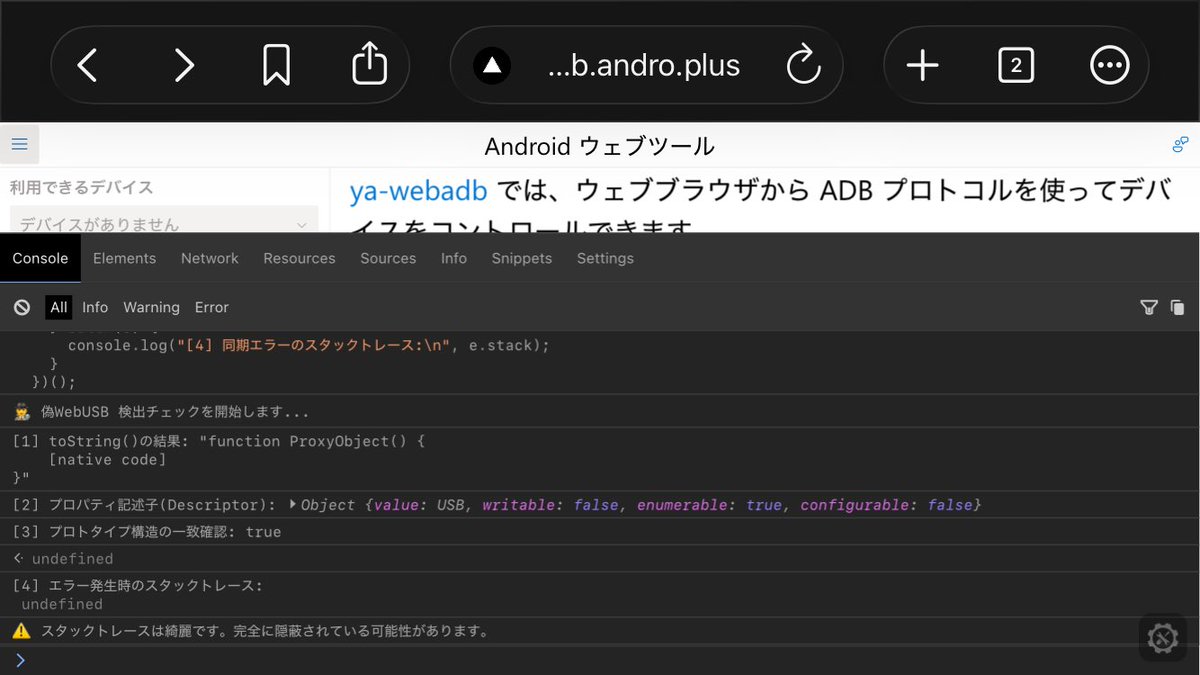Select the [3] プロトタイプ構造の一致確認: true log

click(600, 532)
